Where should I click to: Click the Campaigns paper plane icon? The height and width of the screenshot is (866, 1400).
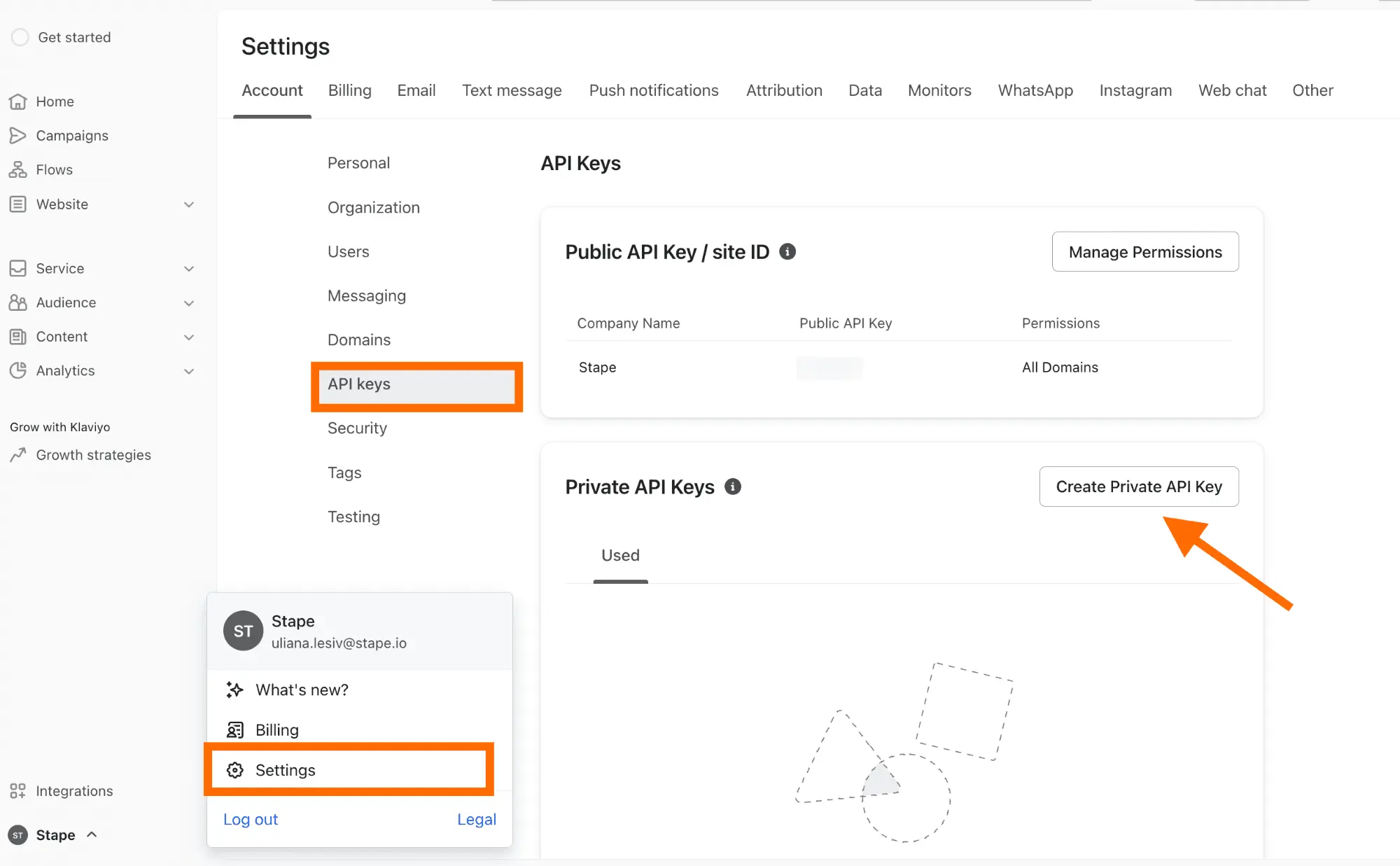(17, 136)
